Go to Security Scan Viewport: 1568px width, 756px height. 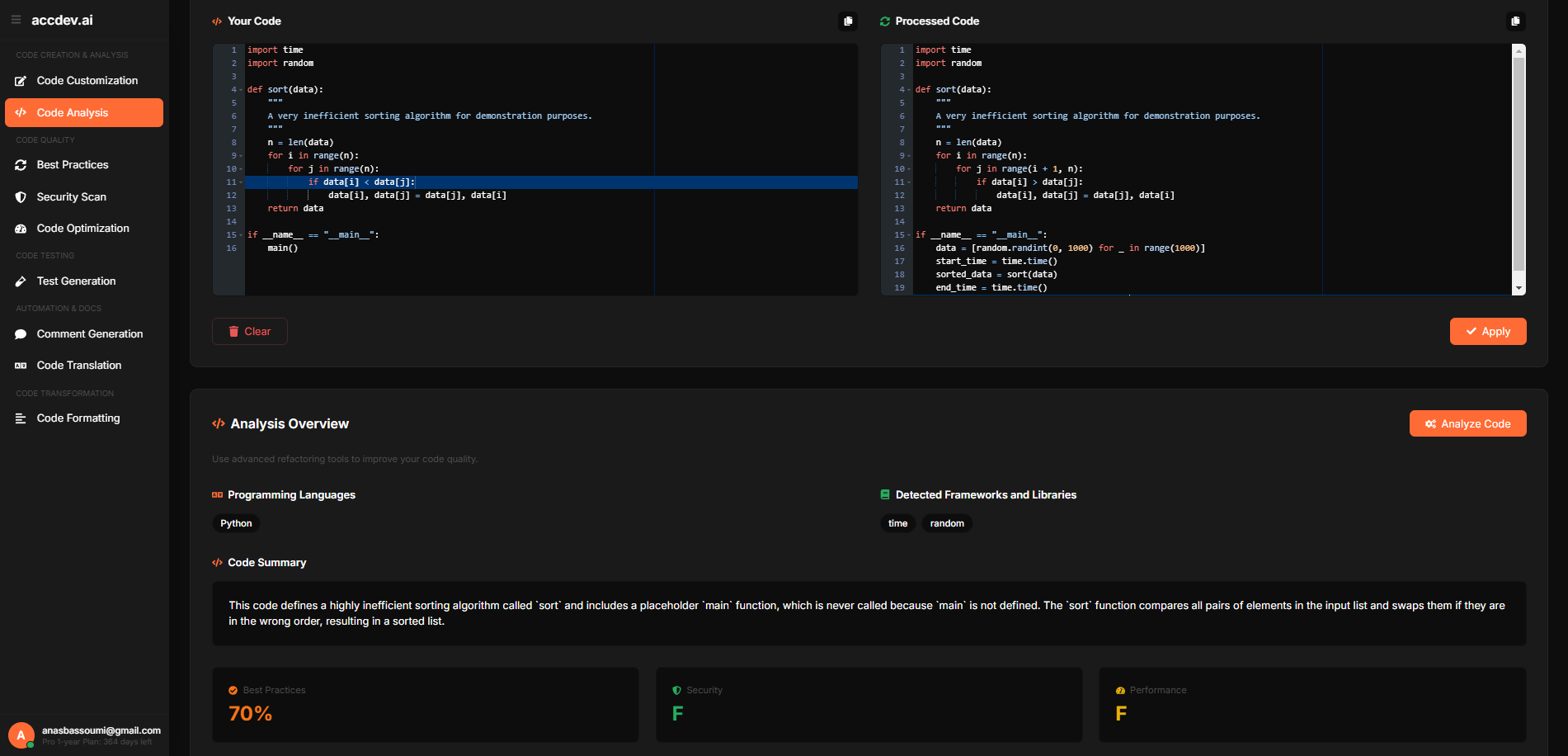(x=84, y=197)
